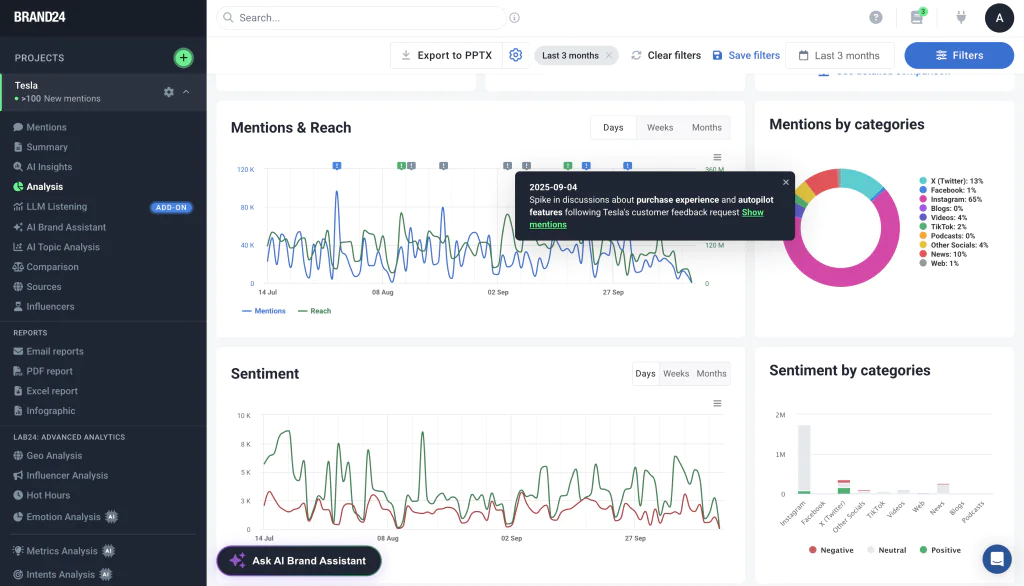Switch Sentiment chart to Months
Image resolution: width=1024 pixels, height=586 pixels.
711,374
